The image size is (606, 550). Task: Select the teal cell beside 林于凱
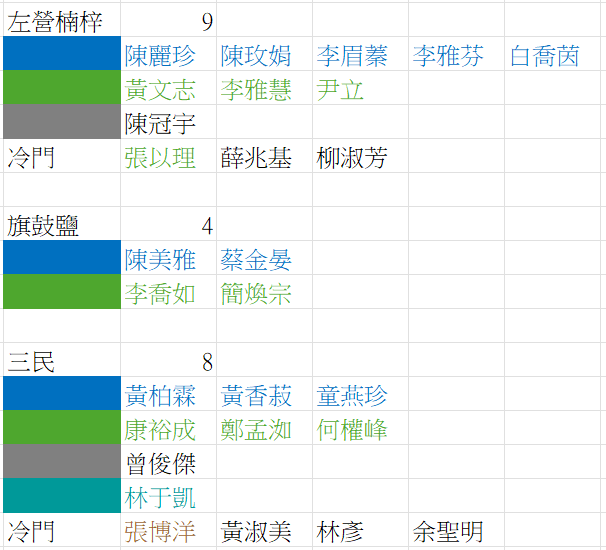[62, 496]
